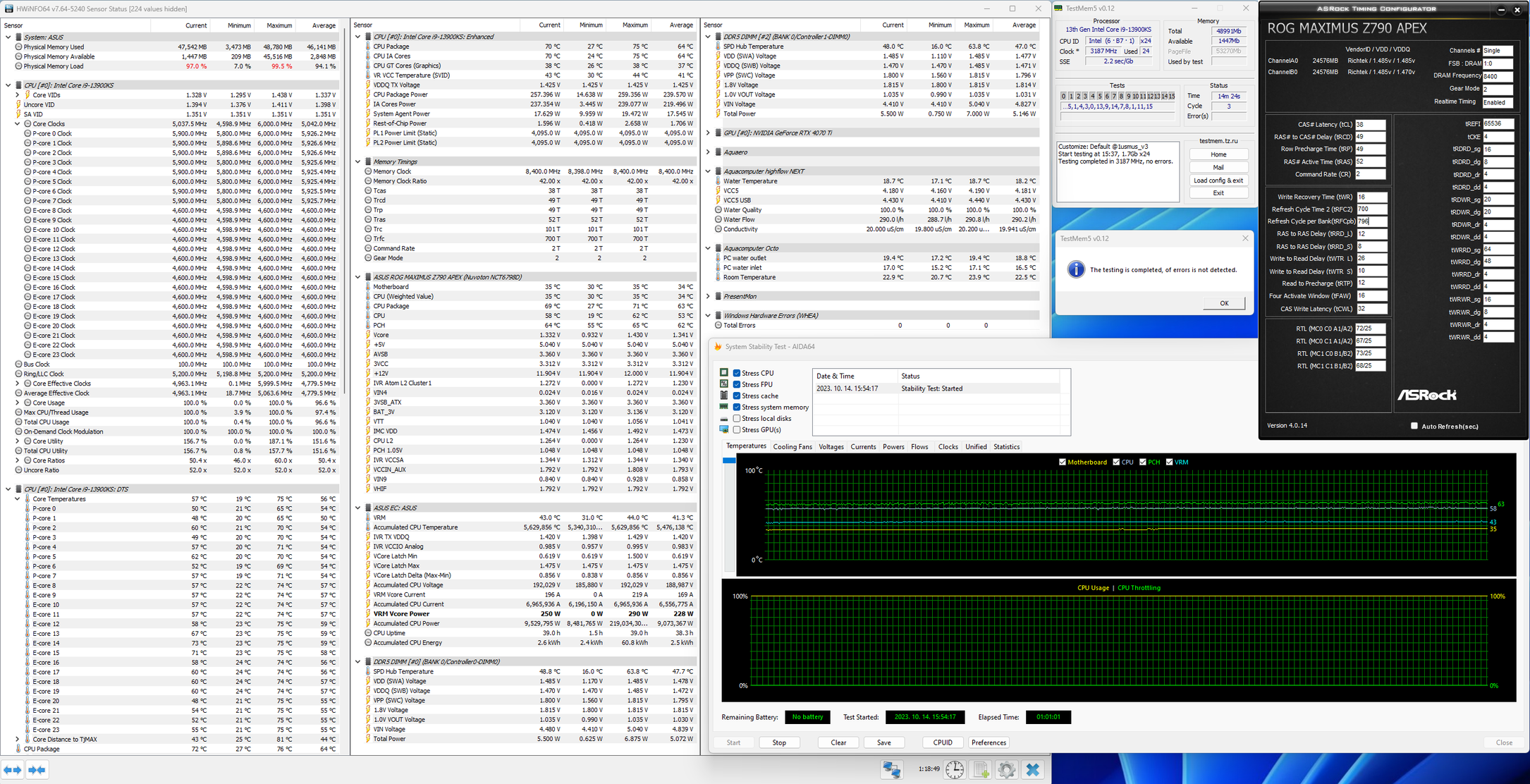Enable Stress local disks checkbox
The width and height of the screenshot is (1530, 784).
(737, 419)
